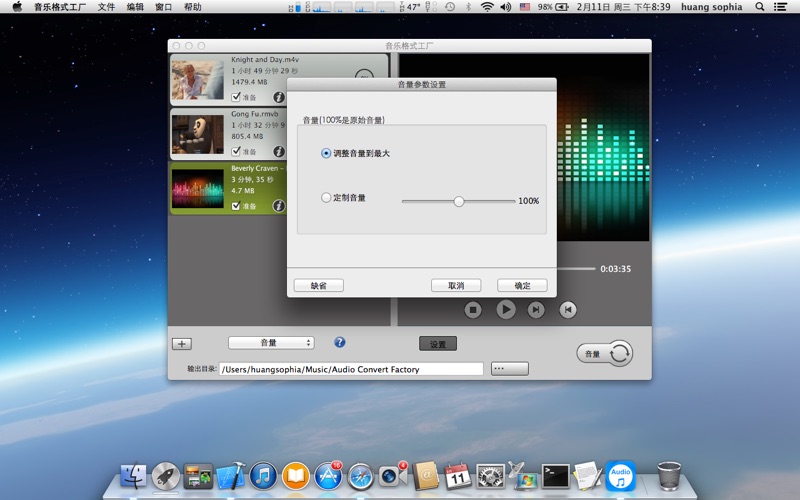Screen dimensions: 800x500
Task: Click the blue help question mark icon
Action: tap(340, 342)
